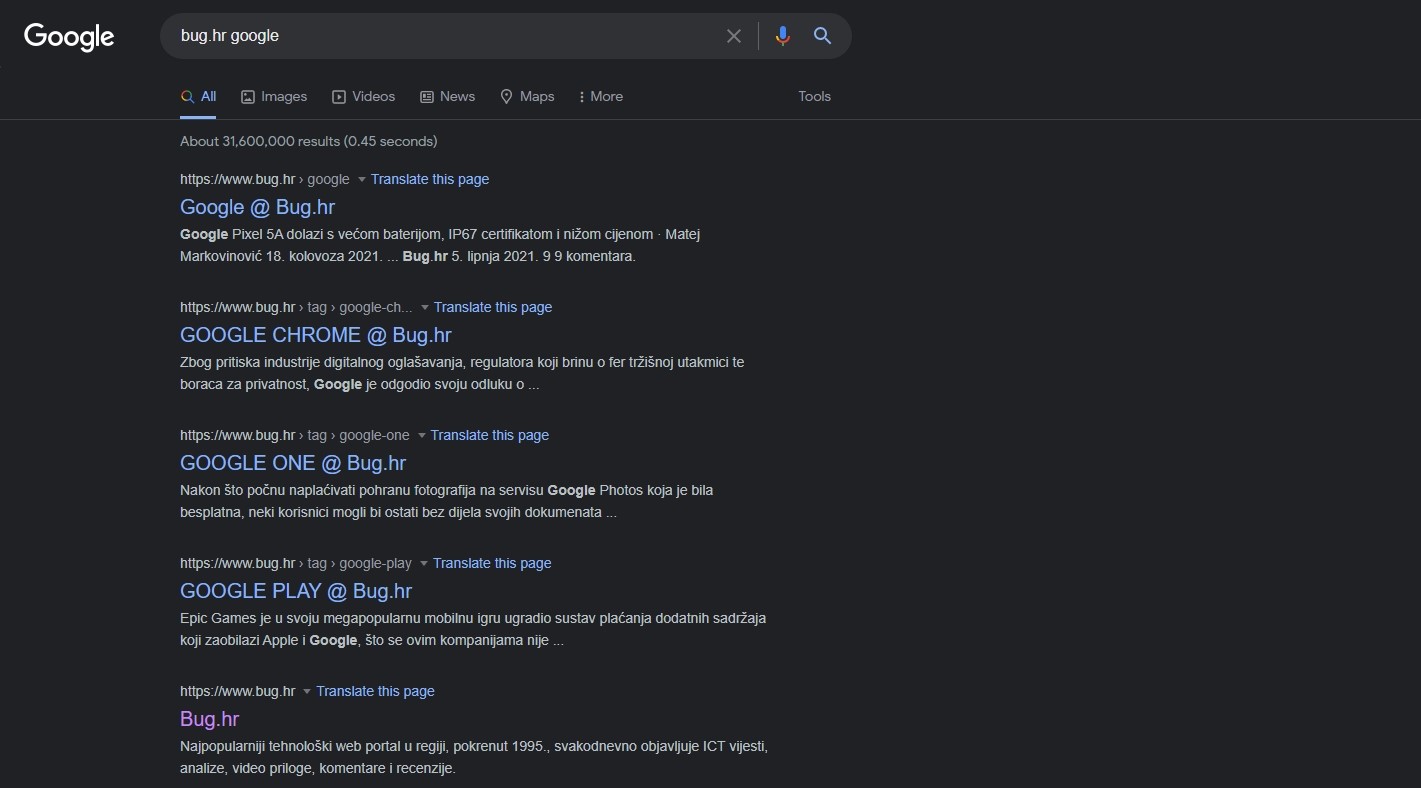Click the URL 'https://www.bug.hr › tag › google-one'
1421x788 pixels.
(x=295, y=436)
